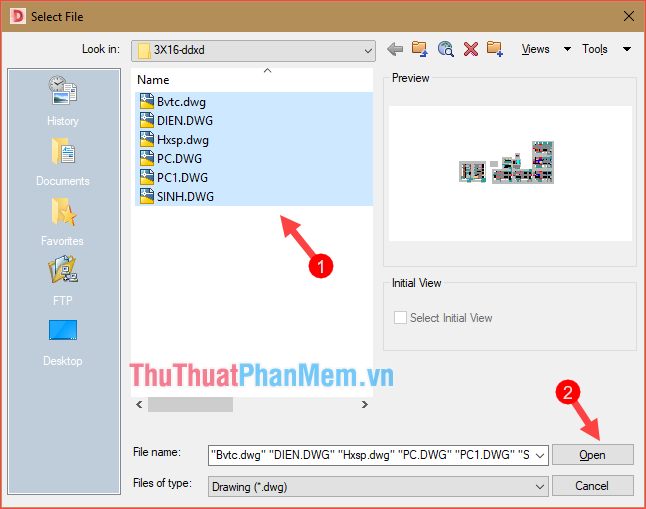Click the Bvtc.dwg file name
The image size is (646, 509).
[181, 102]
